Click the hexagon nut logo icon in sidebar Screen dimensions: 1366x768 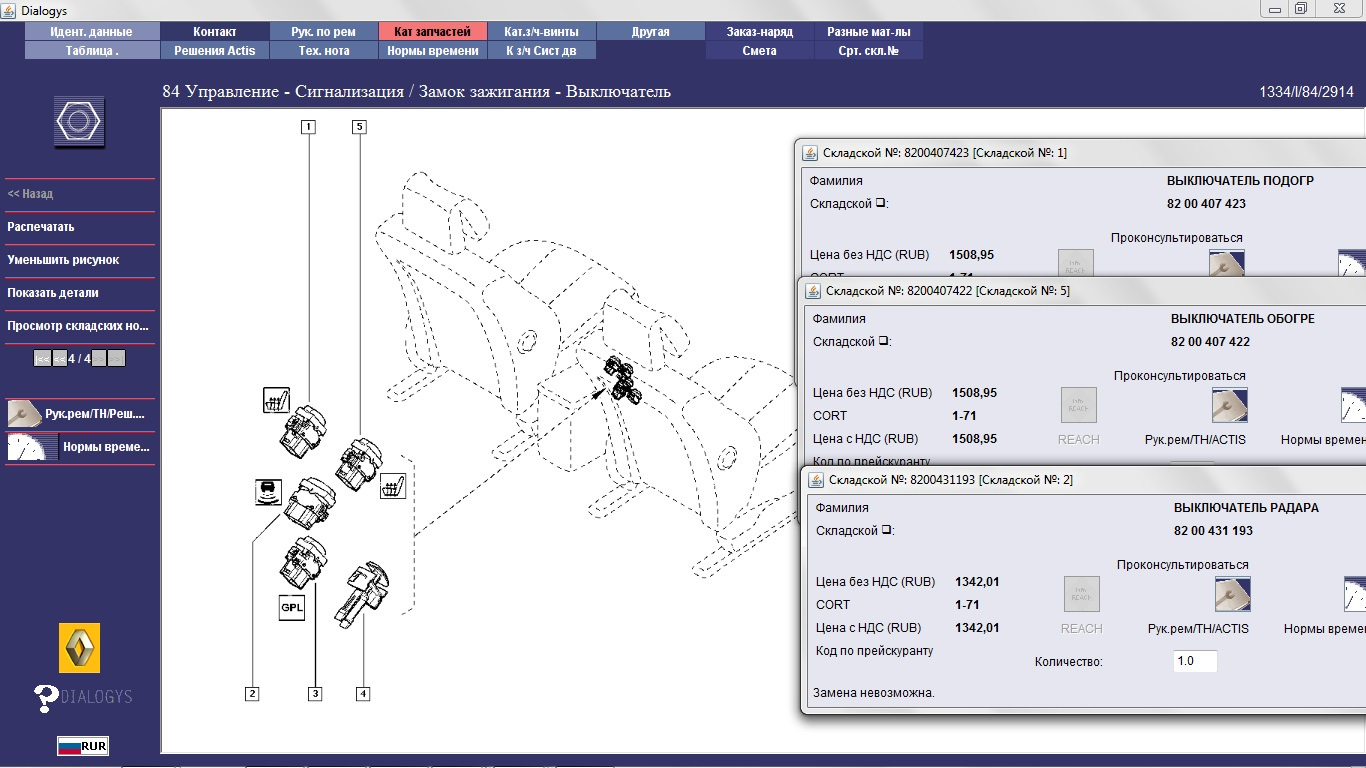pos(79,123)
